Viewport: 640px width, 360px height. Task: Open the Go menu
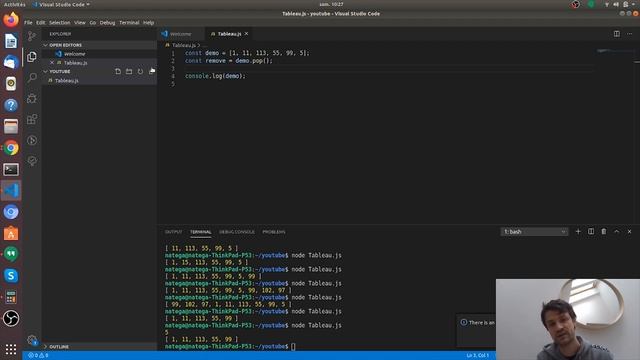click(93, 23)
